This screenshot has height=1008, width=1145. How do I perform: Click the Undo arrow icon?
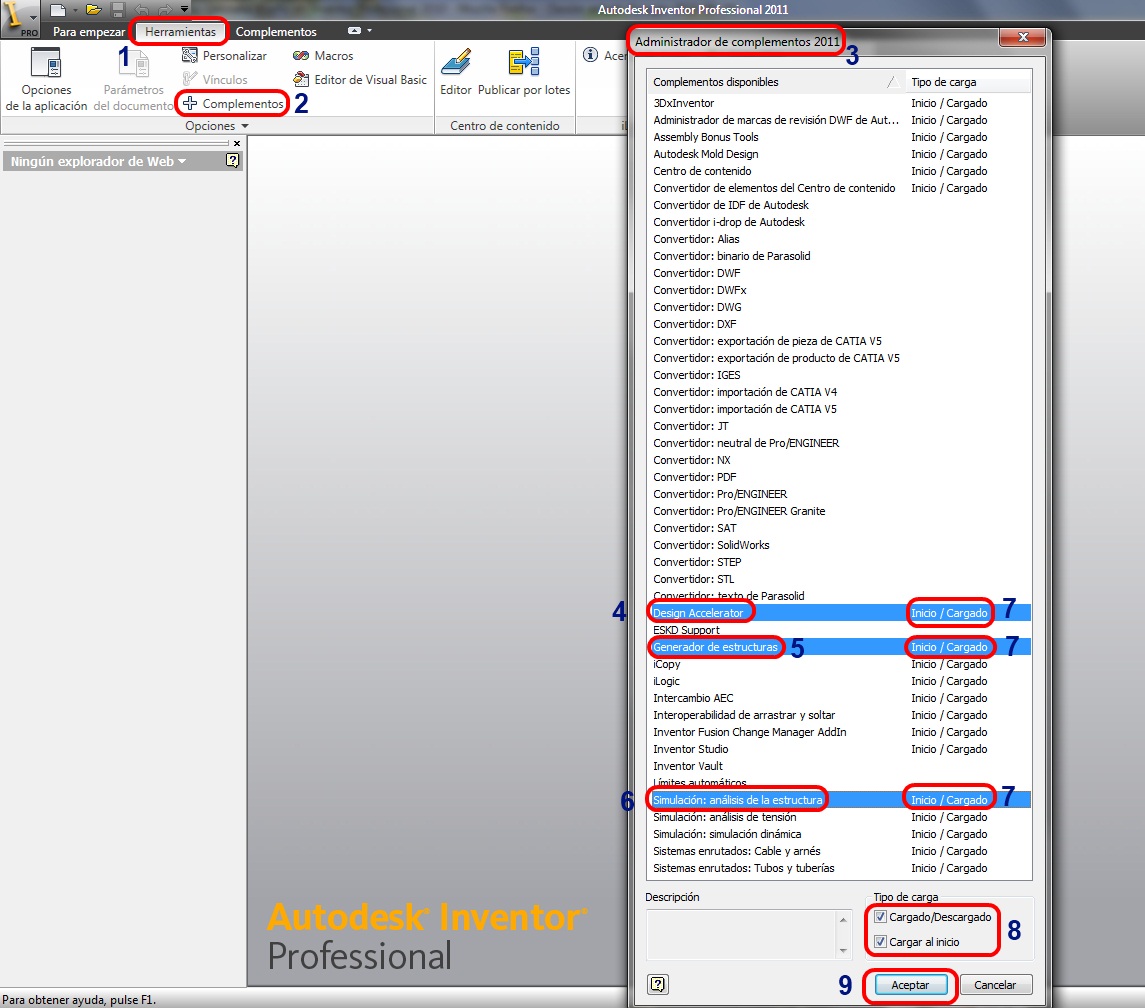point(142,10)
